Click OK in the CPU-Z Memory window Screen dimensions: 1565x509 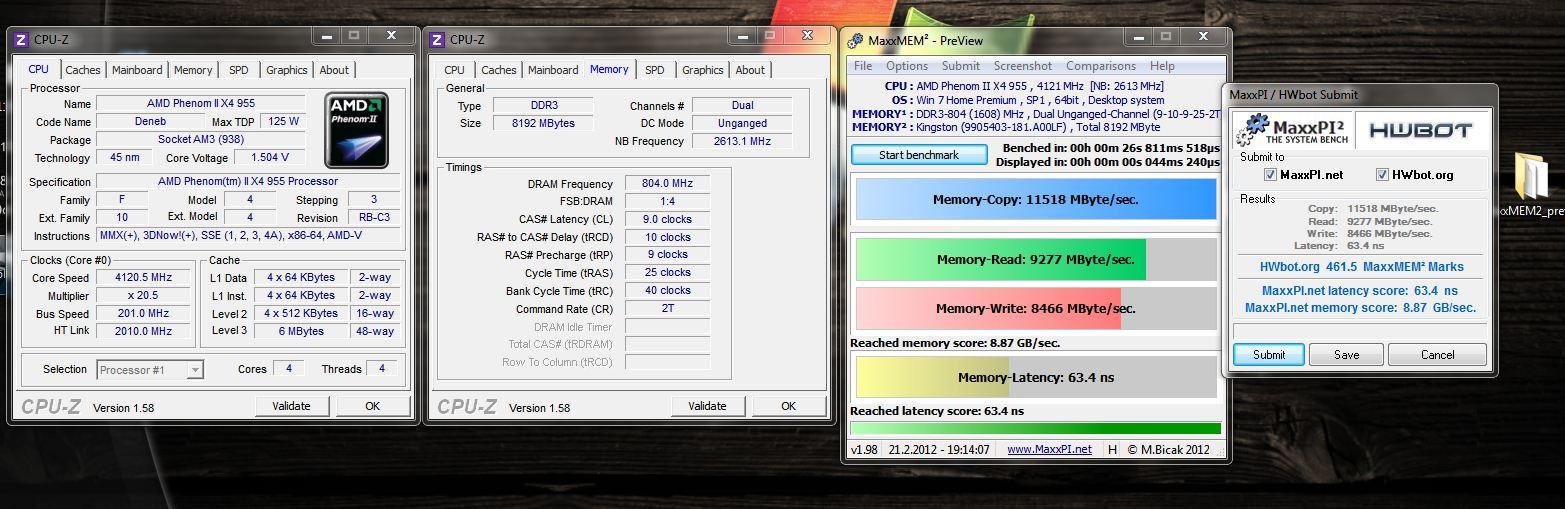pos(788,406)
